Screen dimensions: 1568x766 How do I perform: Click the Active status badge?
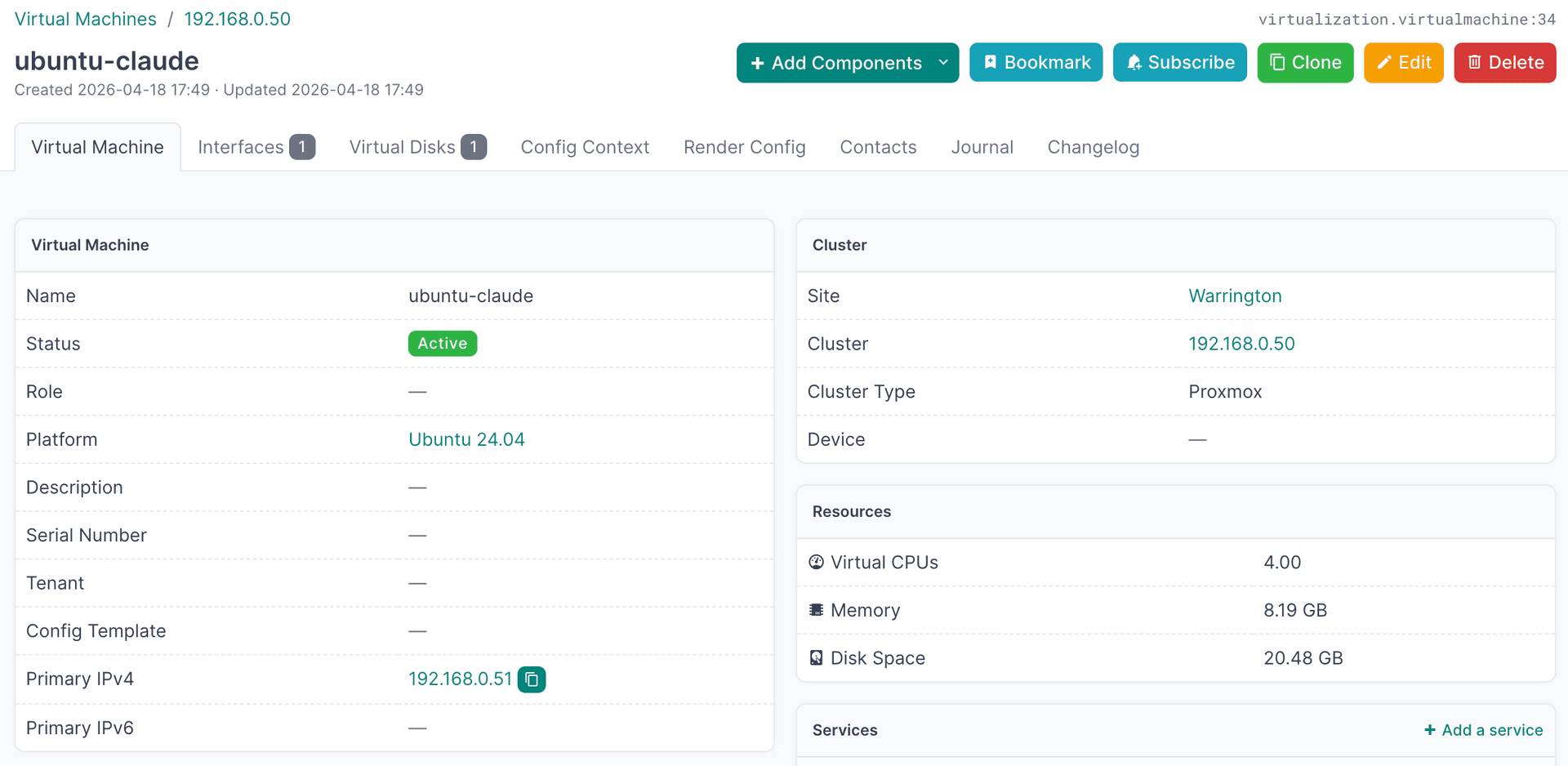443,344
